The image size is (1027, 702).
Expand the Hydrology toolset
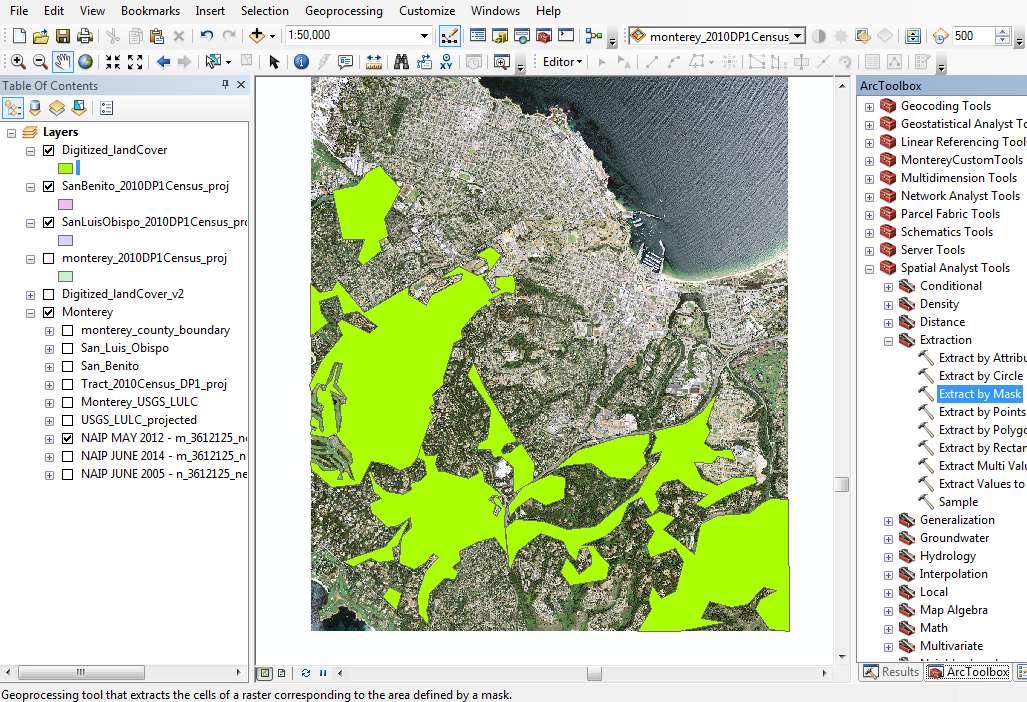(x=888, y=556)
